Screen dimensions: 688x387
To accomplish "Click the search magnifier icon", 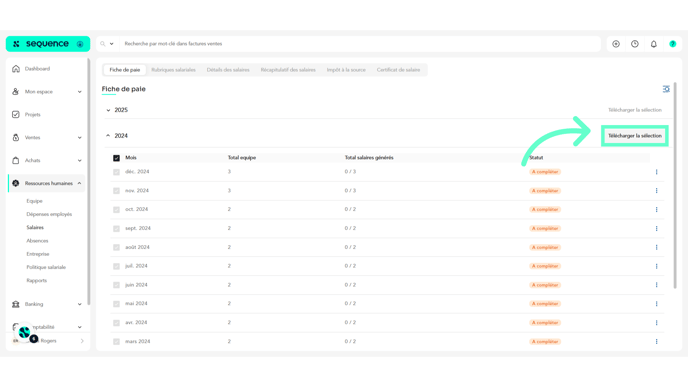I will click(x=103, y=44).
